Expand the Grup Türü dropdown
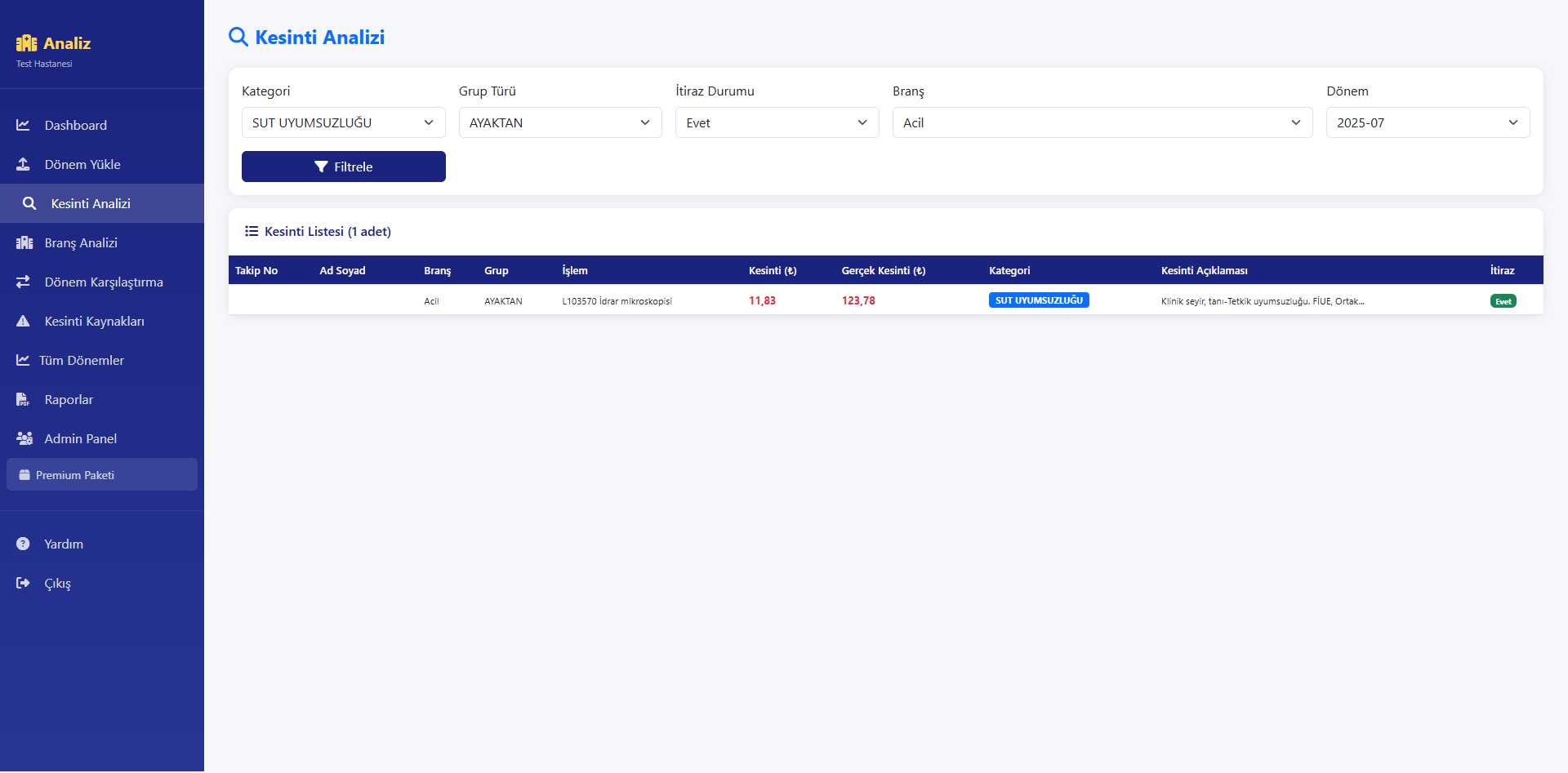 tap(560, 122)
